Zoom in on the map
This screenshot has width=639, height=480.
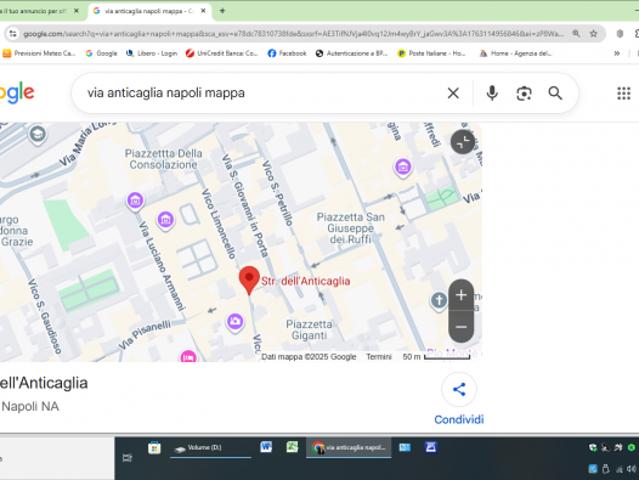(x=461, y=295)
